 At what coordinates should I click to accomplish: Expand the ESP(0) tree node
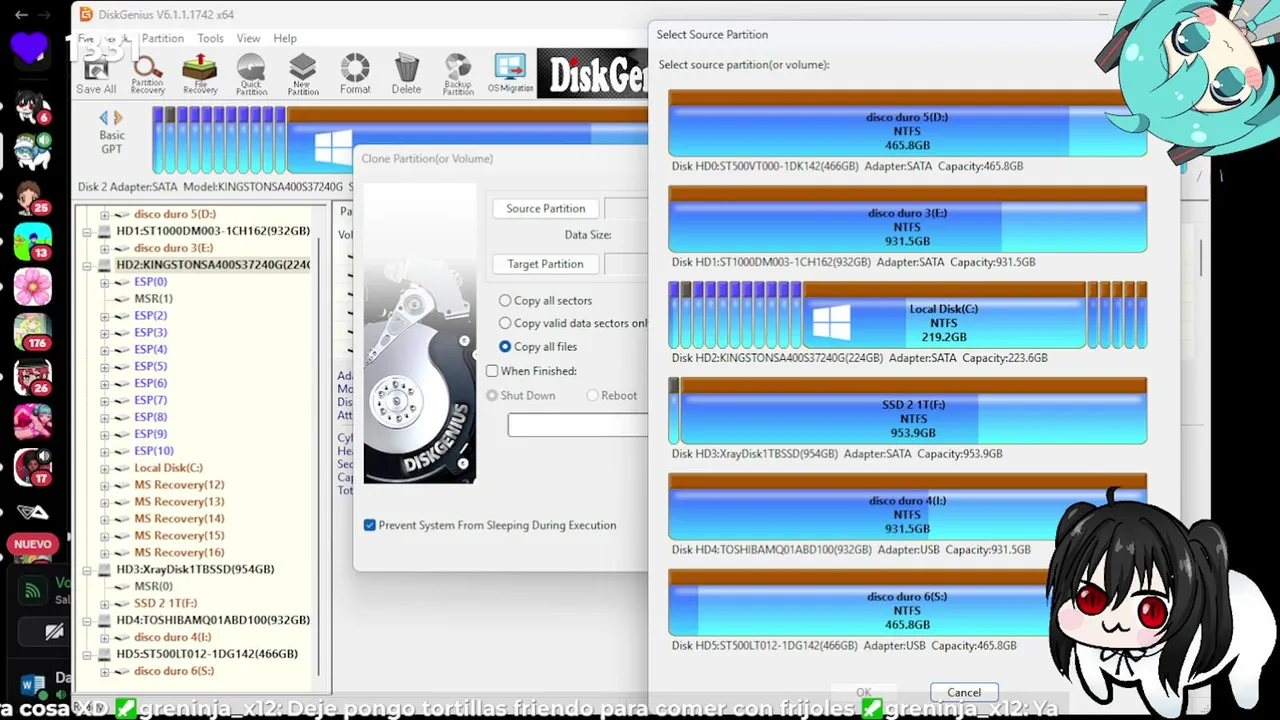coord(104,282)
